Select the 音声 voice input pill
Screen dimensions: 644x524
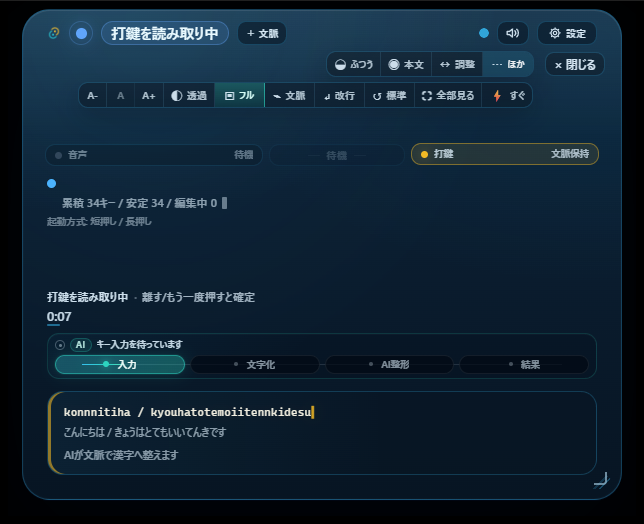click(x=154, y=155)
